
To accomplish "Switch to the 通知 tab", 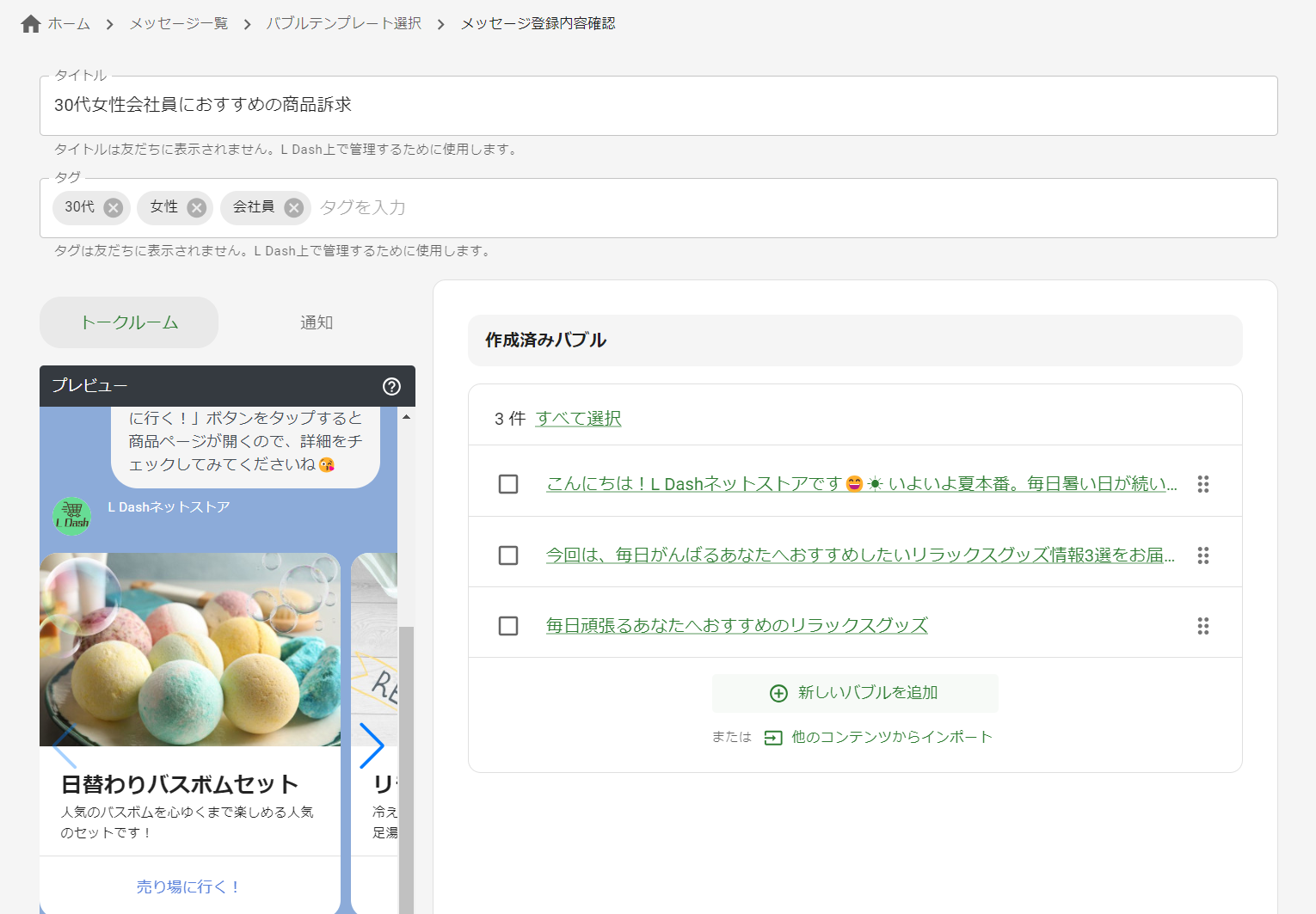I will (316, 322).
